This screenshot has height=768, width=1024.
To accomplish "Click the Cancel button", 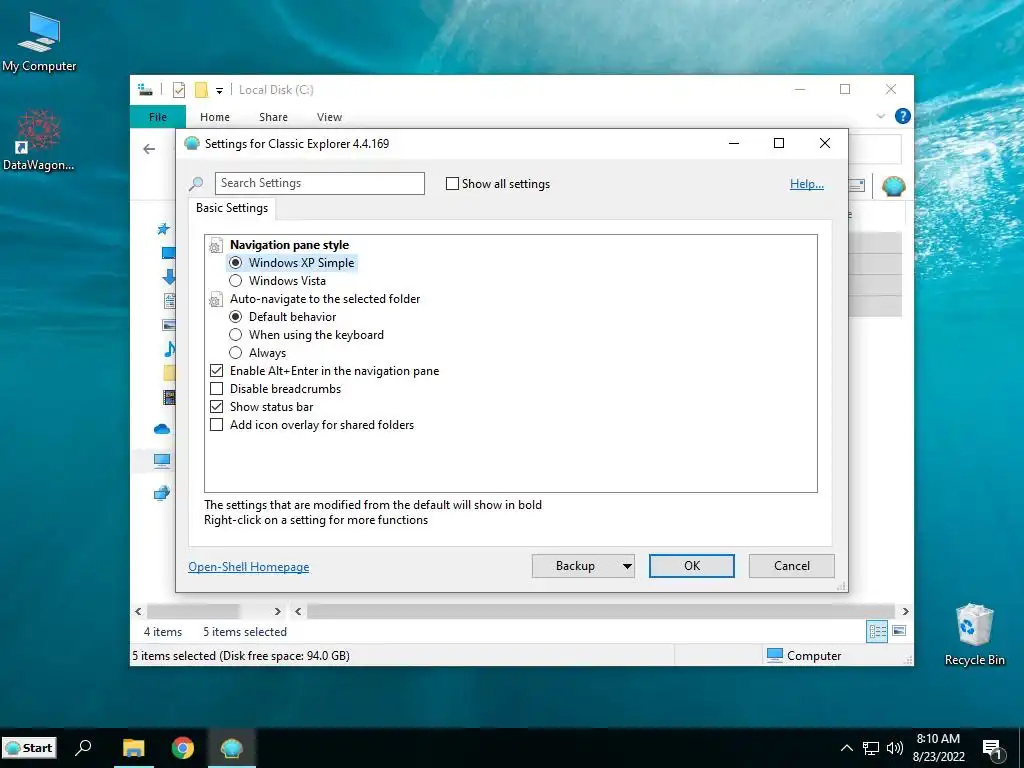I will pyautogui.click(x=792, y=566).
